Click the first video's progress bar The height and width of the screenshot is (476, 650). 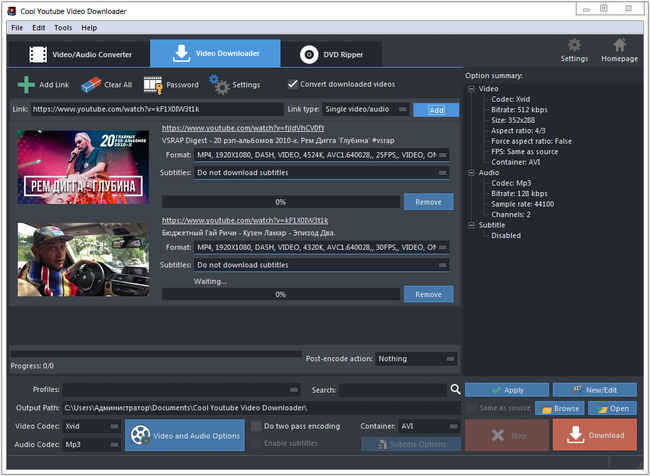[x=280, y=202]
